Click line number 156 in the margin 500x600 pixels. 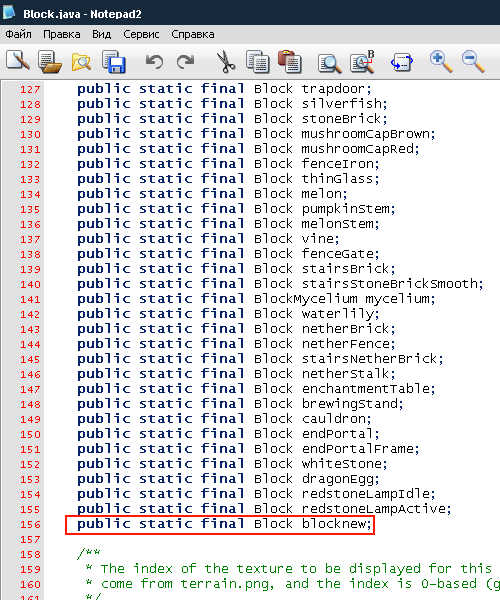(30, 525)
